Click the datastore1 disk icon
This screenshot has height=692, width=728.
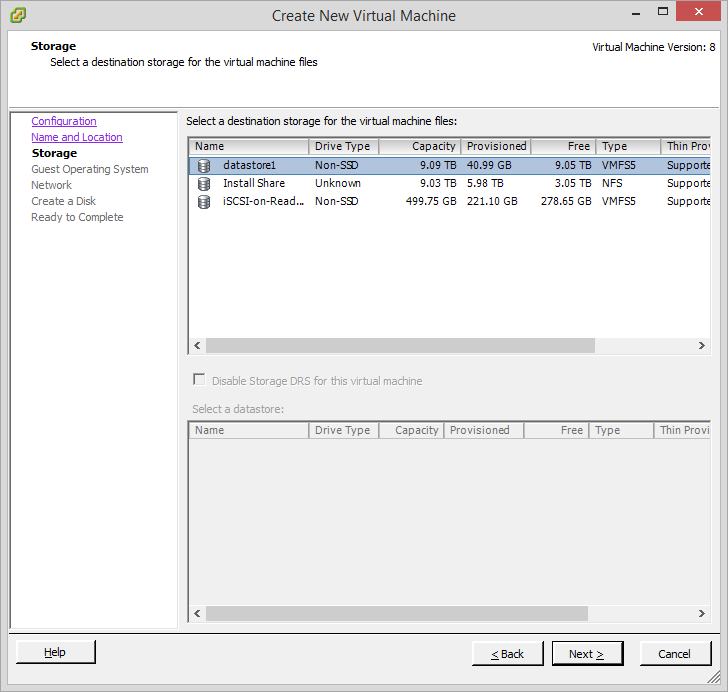(x=204, y=165)
